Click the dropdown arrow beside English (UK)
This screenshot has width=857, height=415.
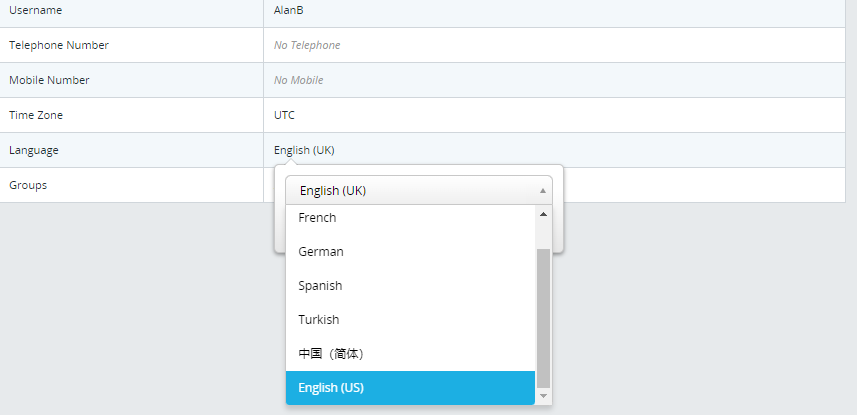[543, 191]
